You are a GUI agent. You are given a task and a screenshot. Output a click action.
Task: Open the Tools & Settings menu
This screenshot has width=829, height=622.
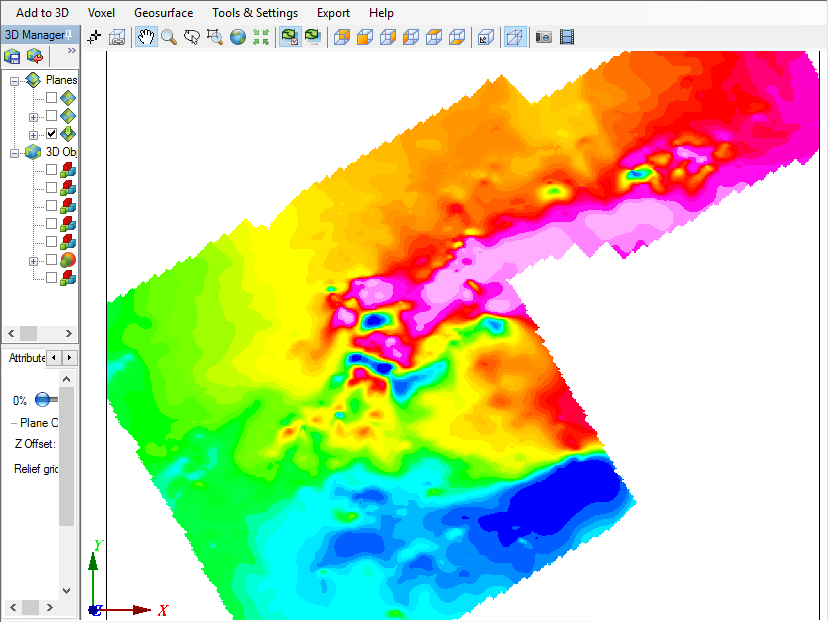pos(254,13)
